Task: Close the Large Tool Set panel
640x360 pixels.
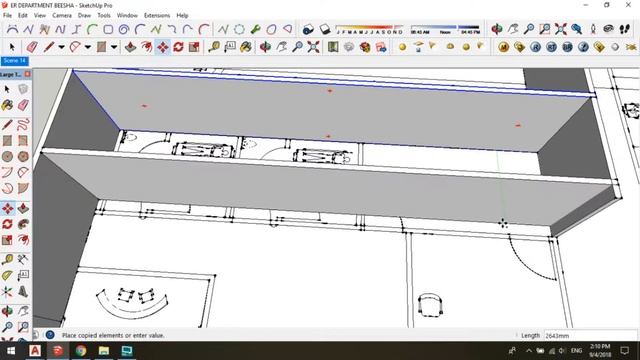Action: pyautogui.click(x=27, y=74)
